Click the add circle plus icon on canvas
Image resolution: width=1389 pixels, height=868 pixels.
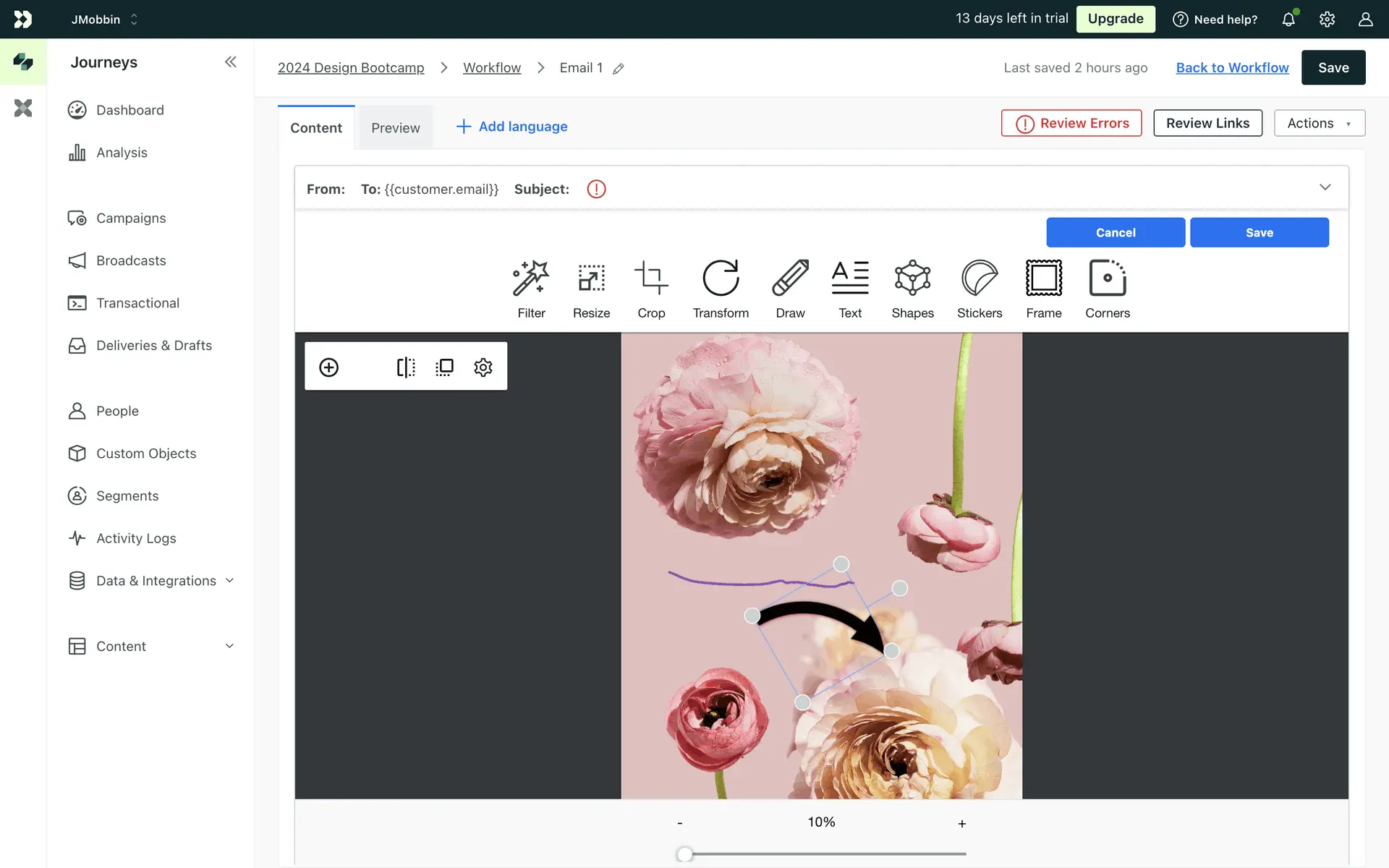pos(329,367)
